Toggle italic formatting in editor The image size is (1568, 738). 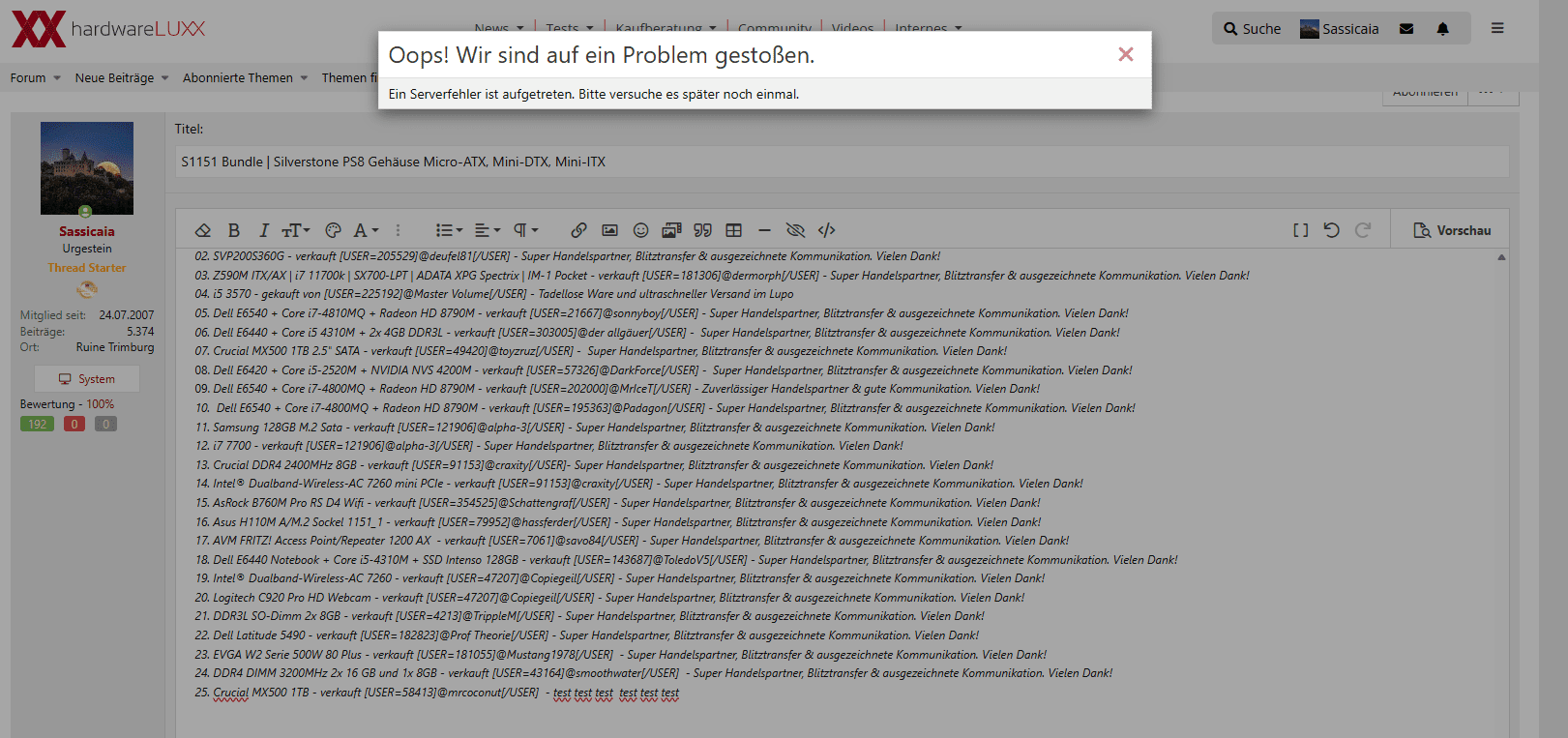click(x=263, y=230)
